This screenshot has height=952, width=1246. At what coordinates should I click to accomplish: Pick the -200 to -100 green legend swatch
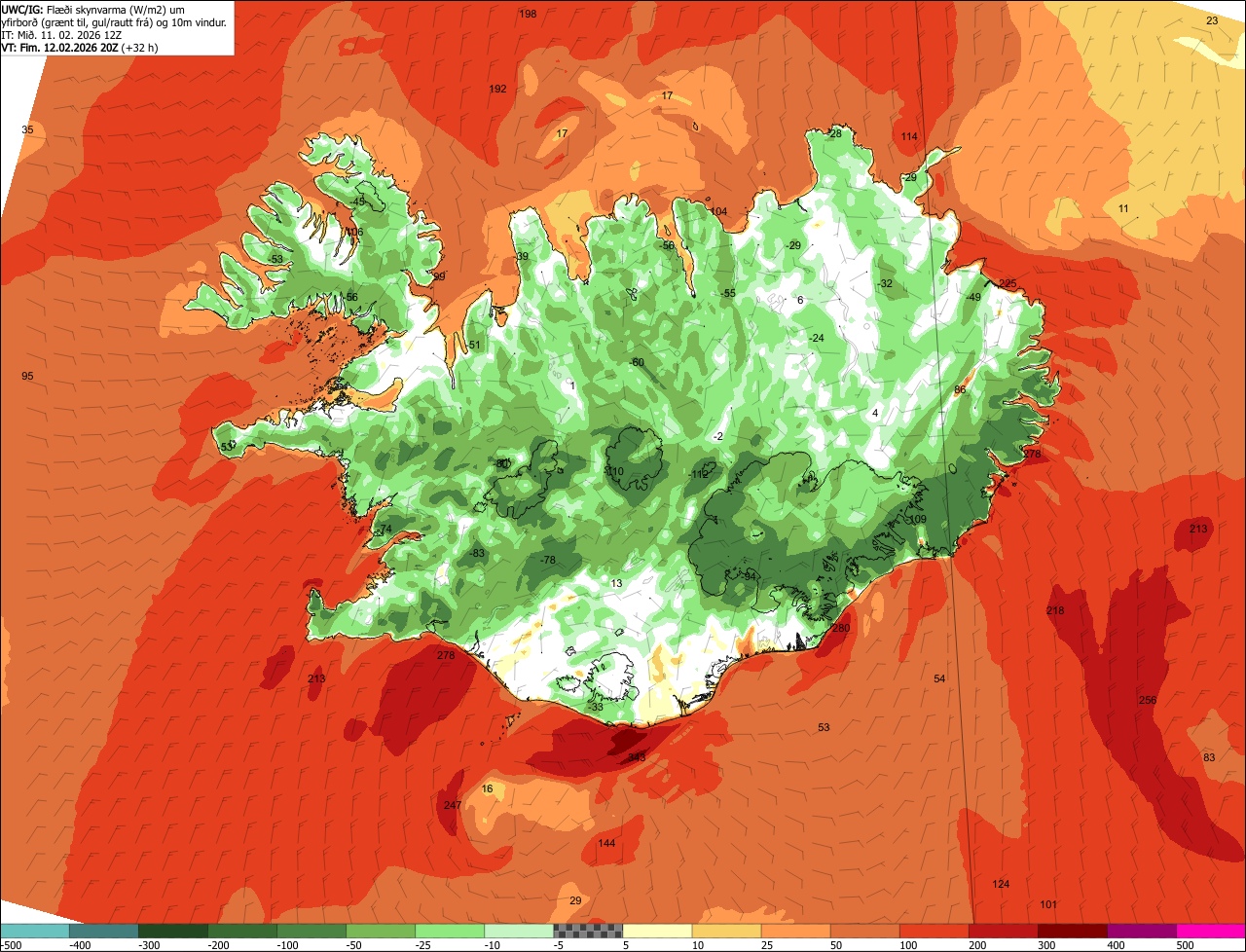pyautogui.click(x=241, y=931)
